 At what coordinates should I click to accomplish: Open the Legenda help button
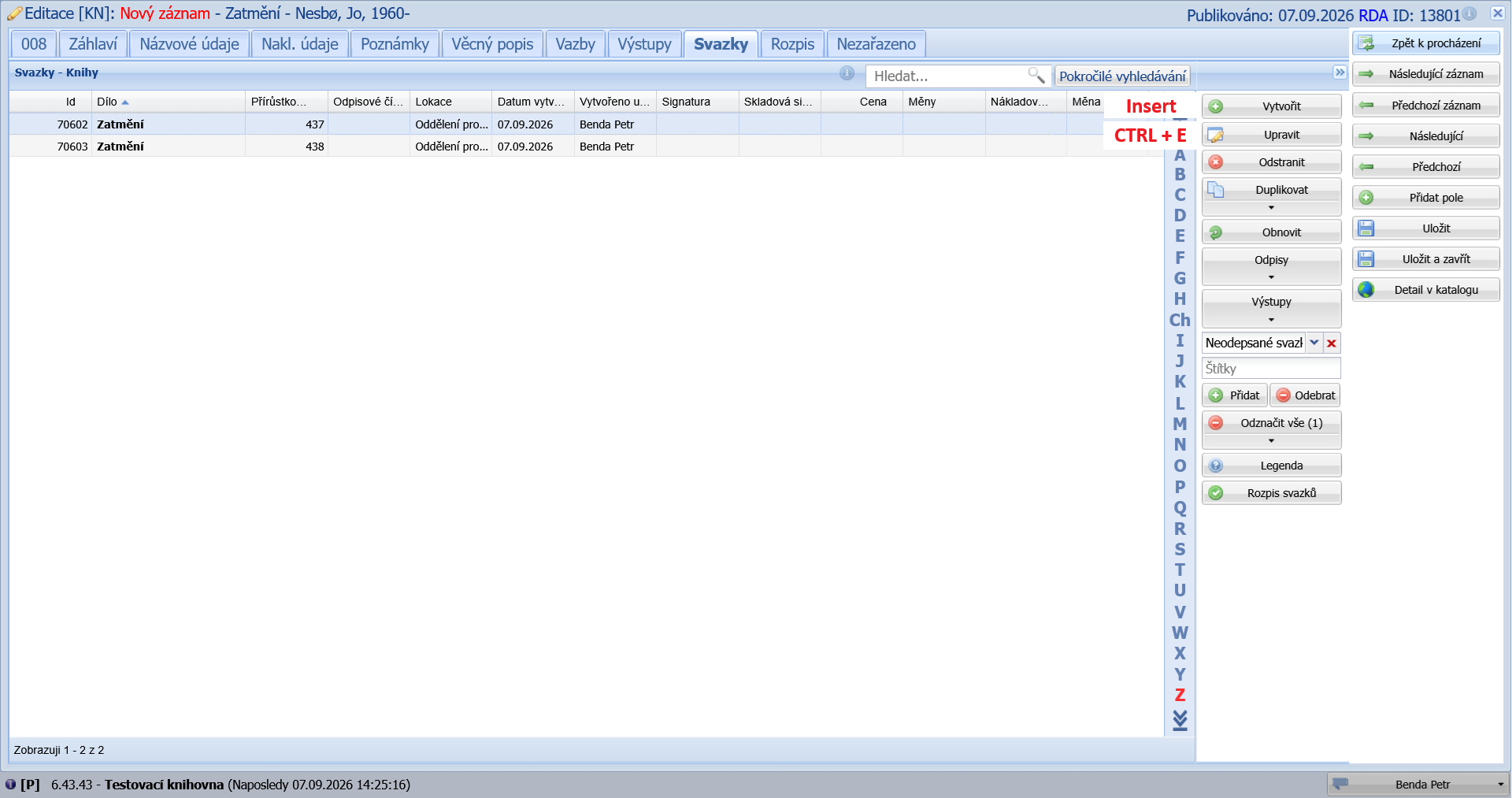(x=1271, y=466)
